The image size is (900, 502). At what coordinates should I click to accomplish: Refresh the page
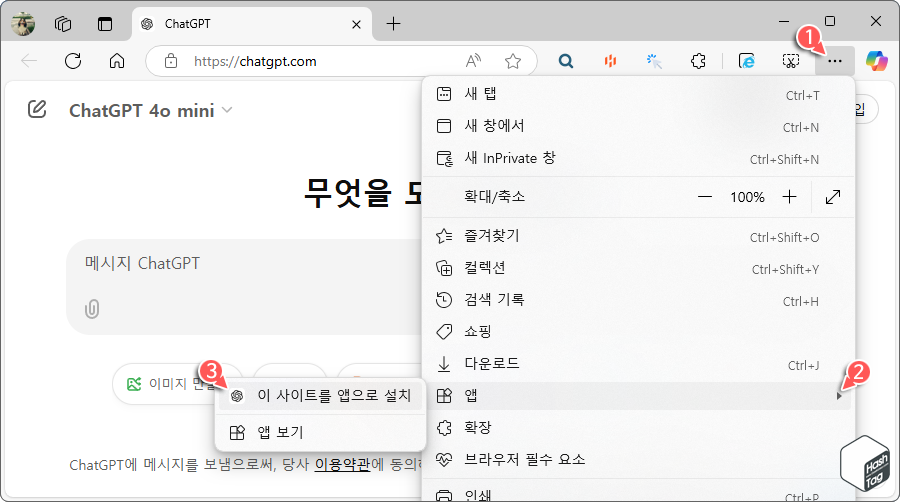tap(73, 61)
